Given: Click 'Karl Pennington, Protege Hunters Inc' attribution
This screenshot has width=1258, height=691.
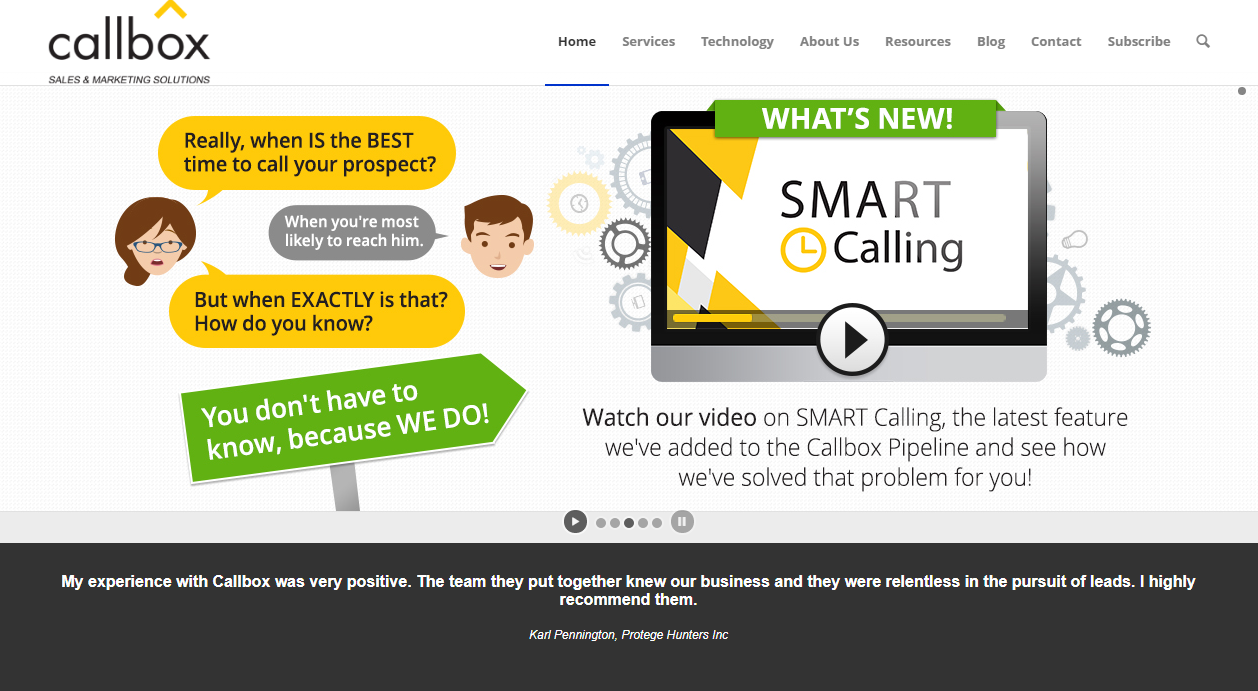Looking at the screenshot, I should pyautogui.click(x=628, y=635).
